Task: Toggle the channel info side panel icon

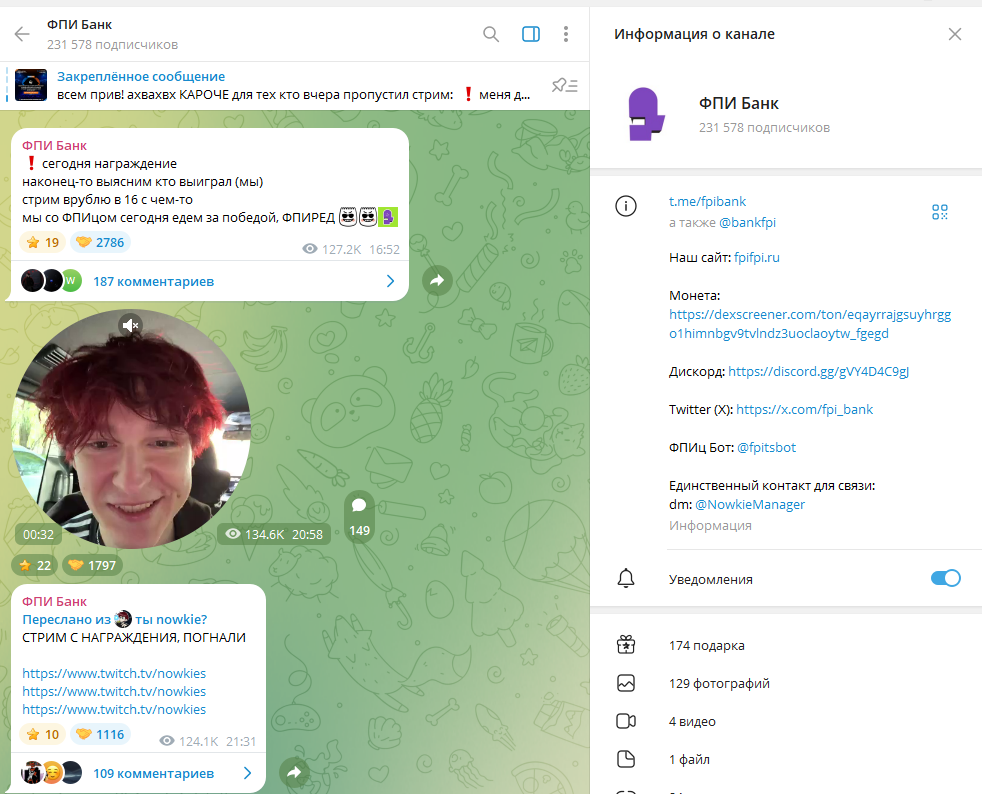Action: coord(530,34)
